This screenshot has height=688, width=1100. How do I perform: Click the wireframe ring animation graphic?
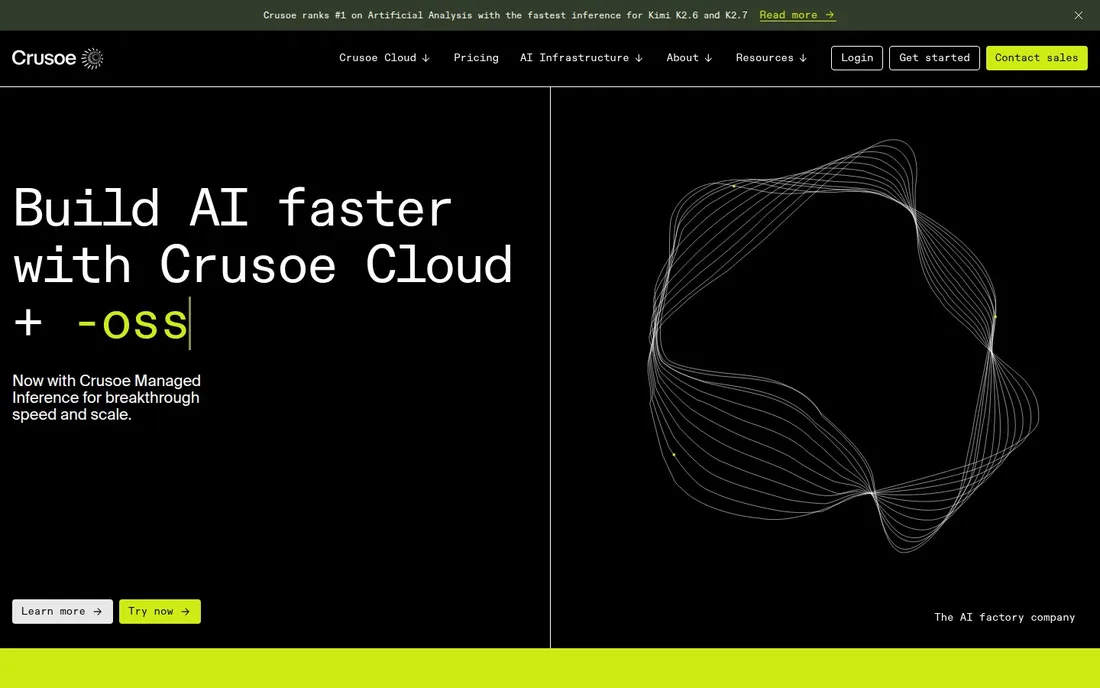tap(843, 346)
